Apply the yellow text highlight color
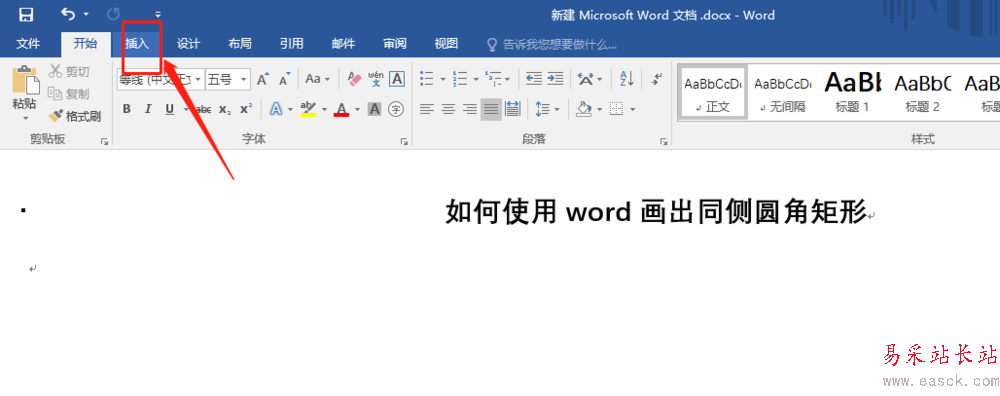This screenshot has width=1000, height=396. 309,109
